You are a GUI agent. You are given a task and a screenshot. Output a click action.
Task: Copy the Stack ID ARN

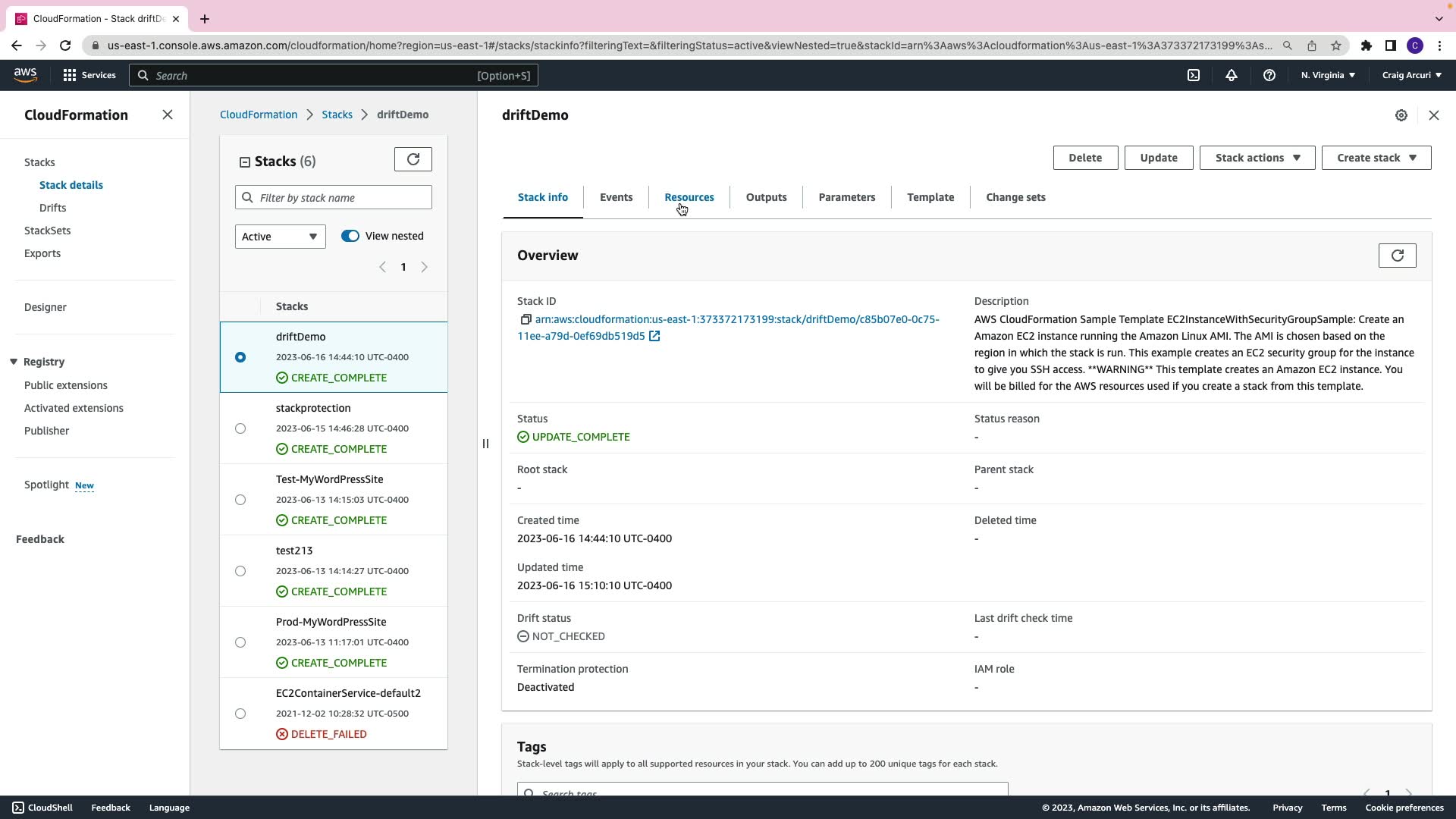point(526,319)
